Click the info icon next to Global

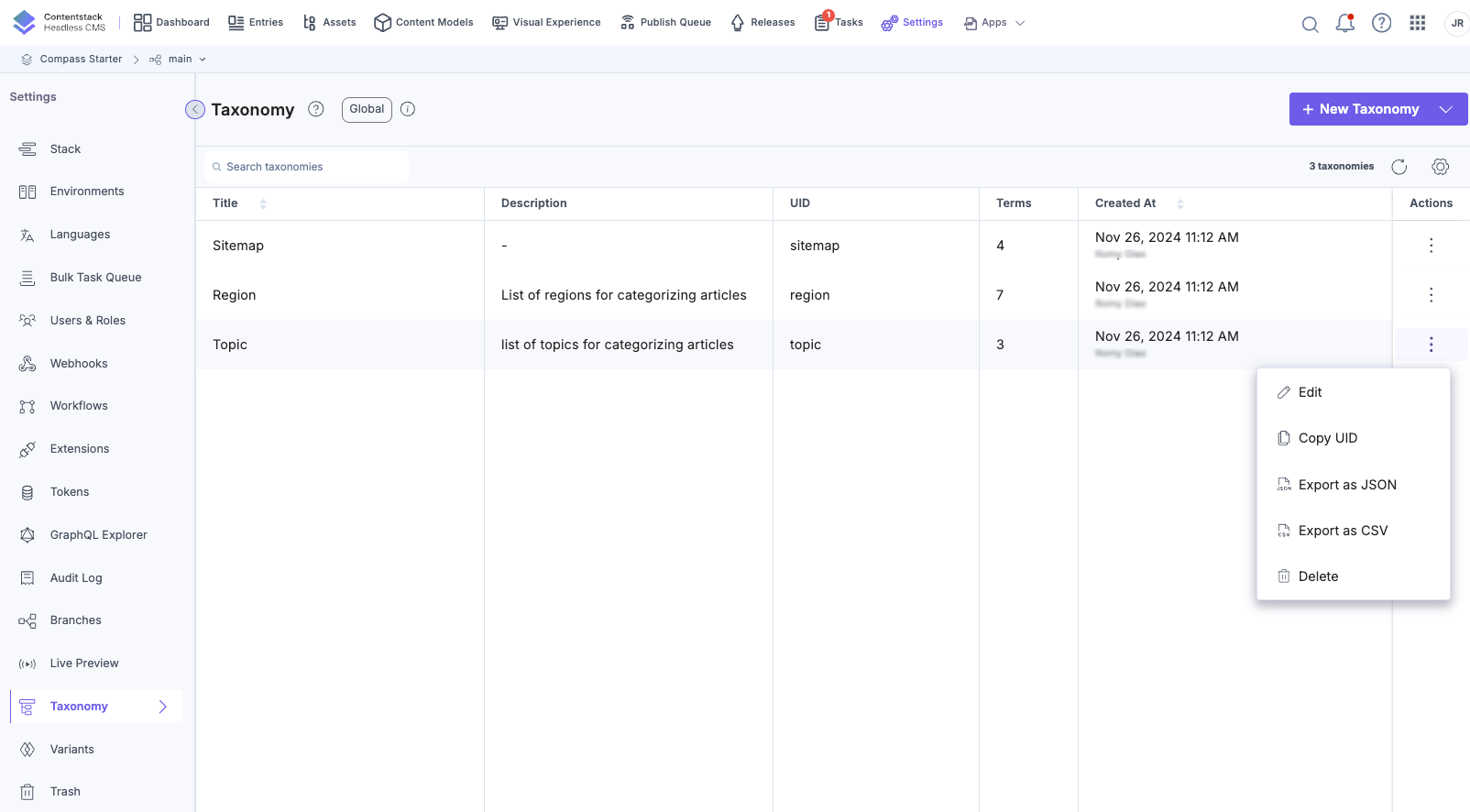[x=408, y=109]
